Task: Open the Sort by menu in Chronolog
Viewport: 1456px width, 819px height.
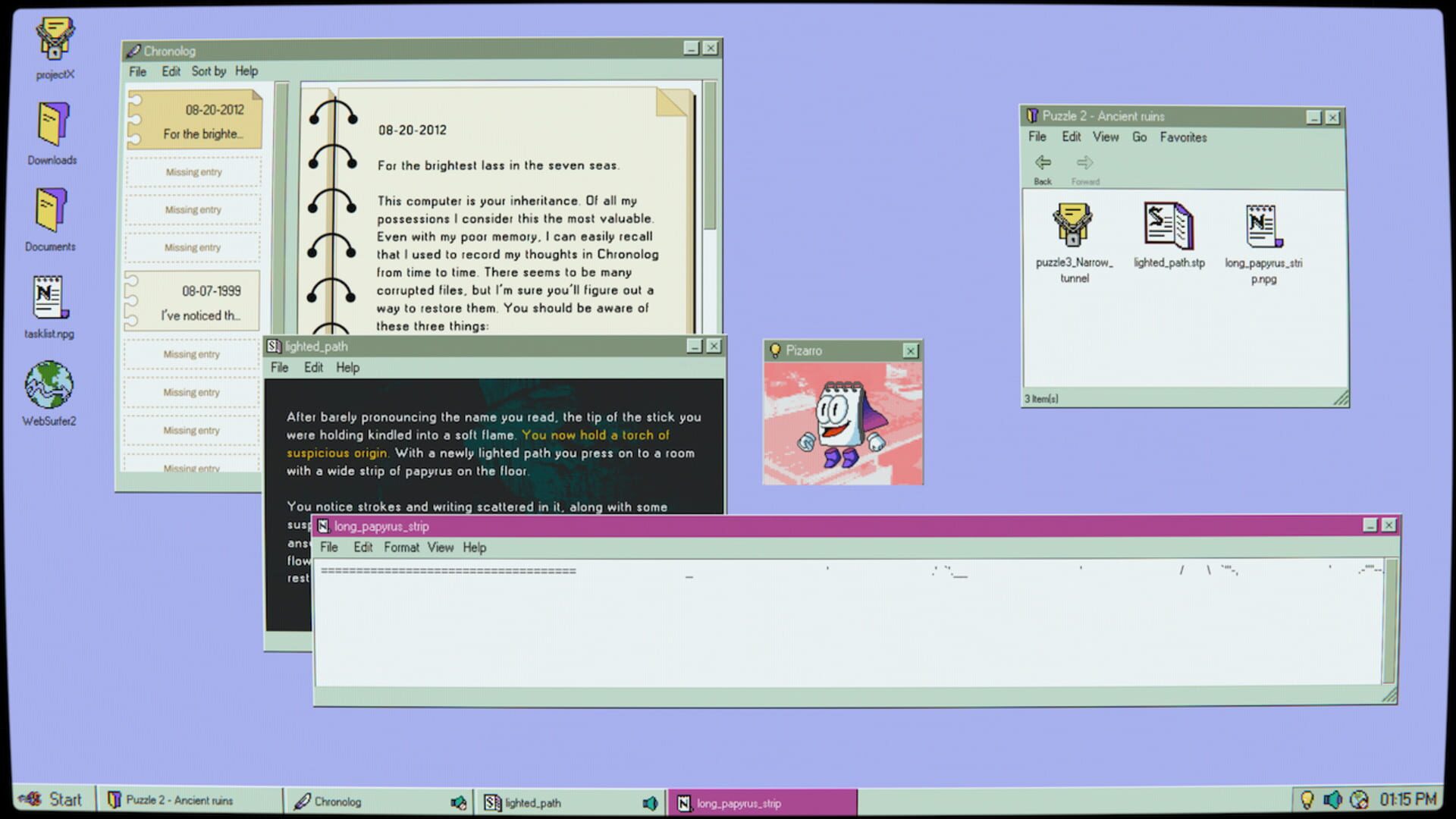Action: 209,71
